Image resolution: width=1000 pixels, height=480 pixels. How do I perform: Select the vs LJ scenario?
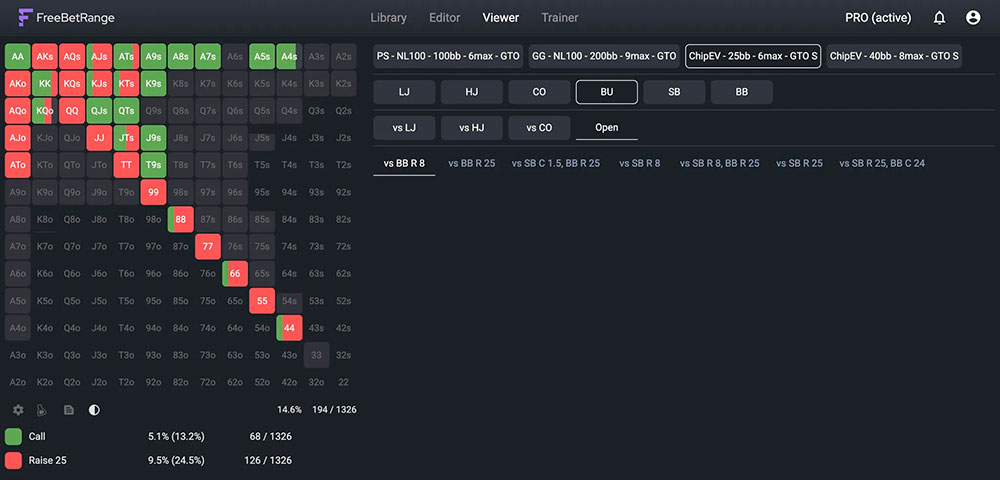pyautogui.click(x=404, y=127)
